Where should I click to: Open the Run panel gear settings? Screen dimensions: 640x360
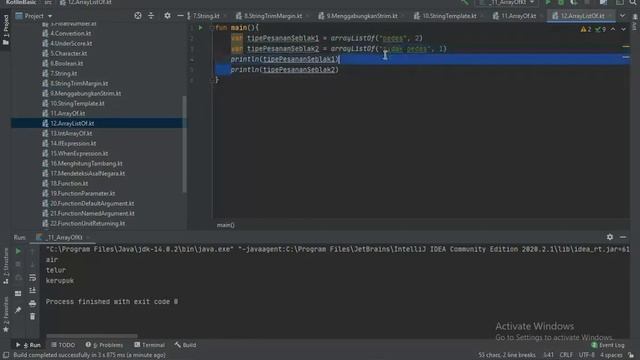click(x=610, y=237)
